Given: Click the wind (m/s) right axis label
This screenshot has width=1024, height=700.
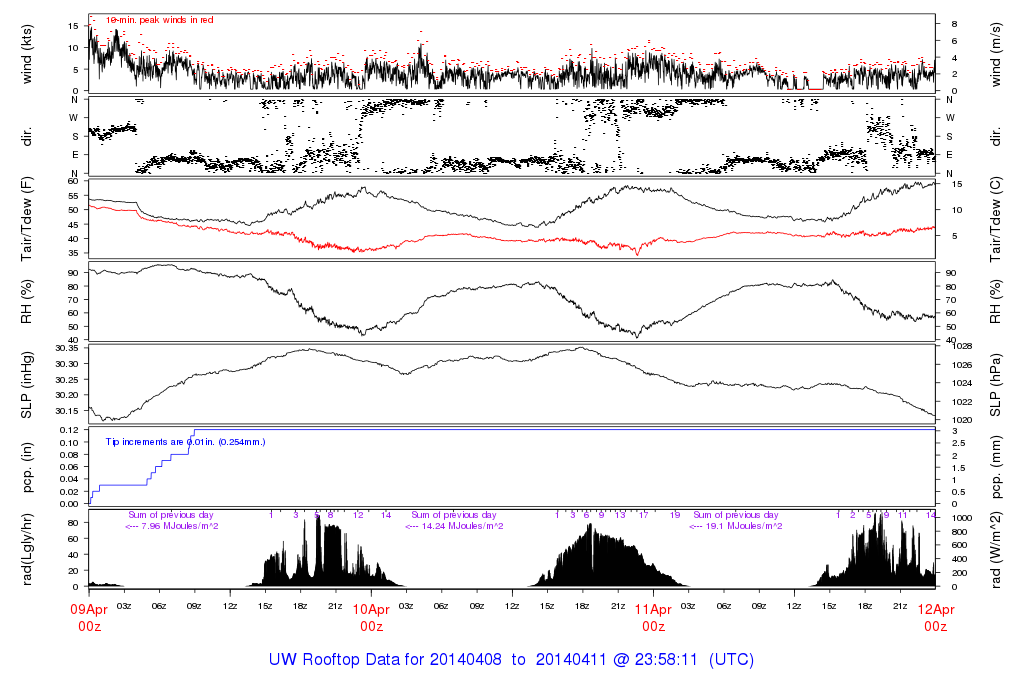Looking at the screenshot, I should (995, 54).
